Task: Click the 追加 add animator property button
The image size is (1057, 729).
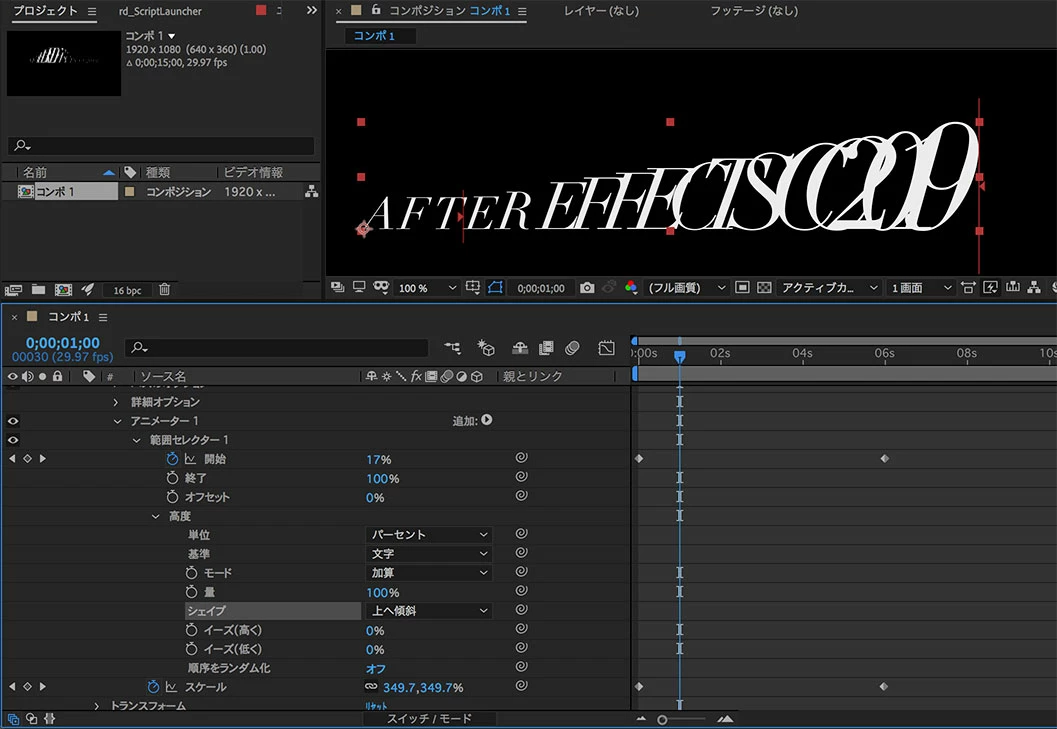Action: (487, 420)
